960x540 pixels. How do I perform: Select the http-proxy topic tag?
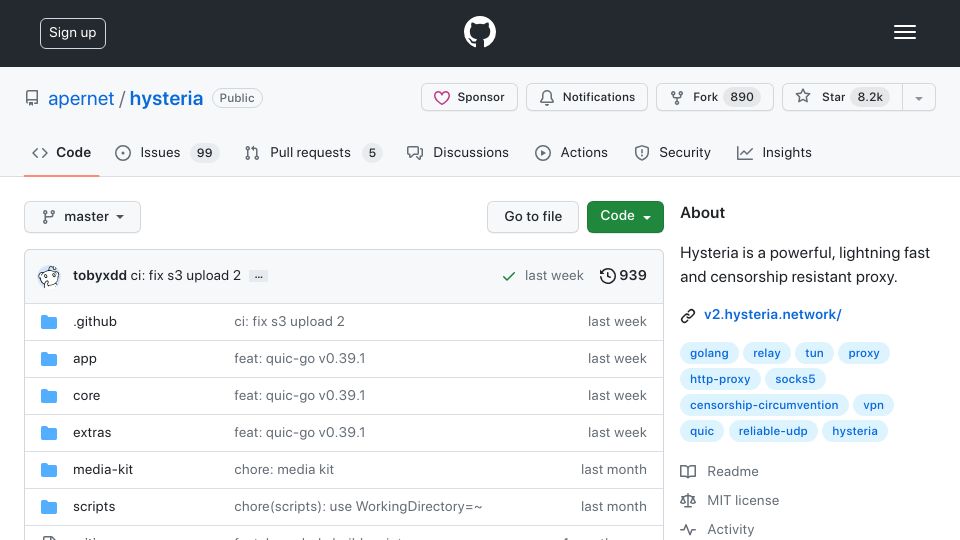pos(720,379)
